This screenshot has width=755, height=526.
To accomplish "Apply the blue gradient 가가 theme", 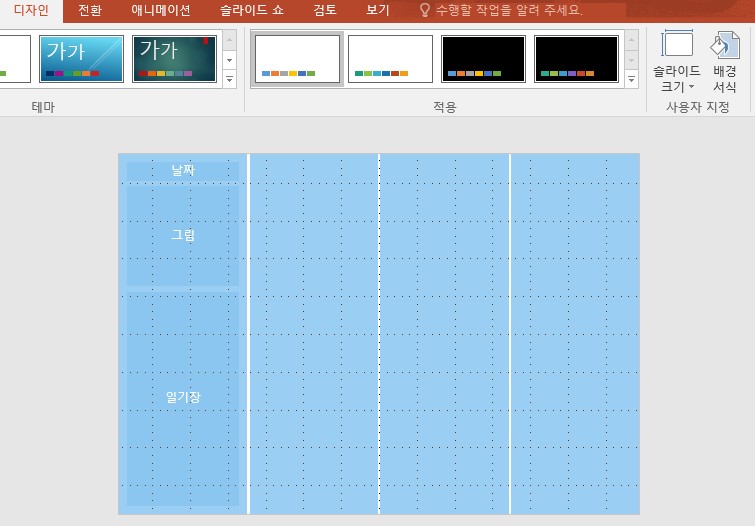I will pos(81,59).
